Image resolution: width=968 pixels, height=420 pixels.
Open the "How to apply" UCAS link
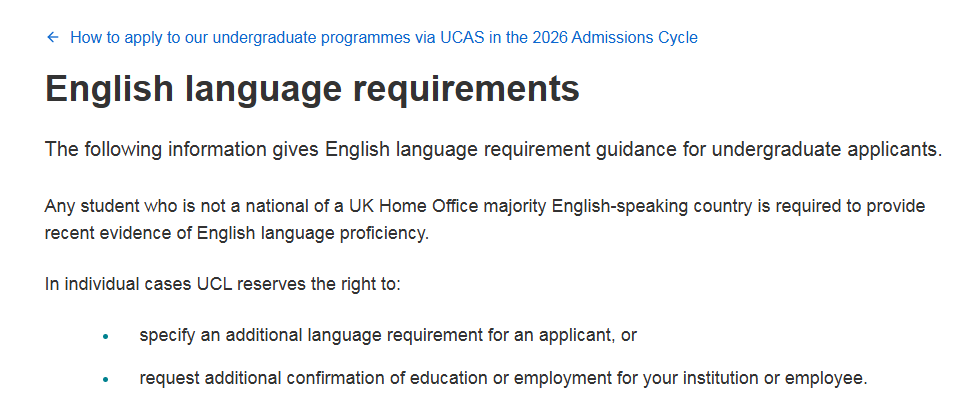point(383,38)
